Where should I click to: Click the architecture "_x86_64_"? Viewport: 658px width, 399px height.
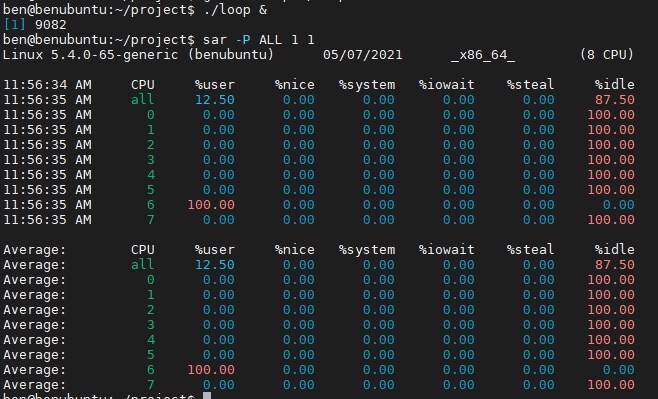(x=483, y=55)
